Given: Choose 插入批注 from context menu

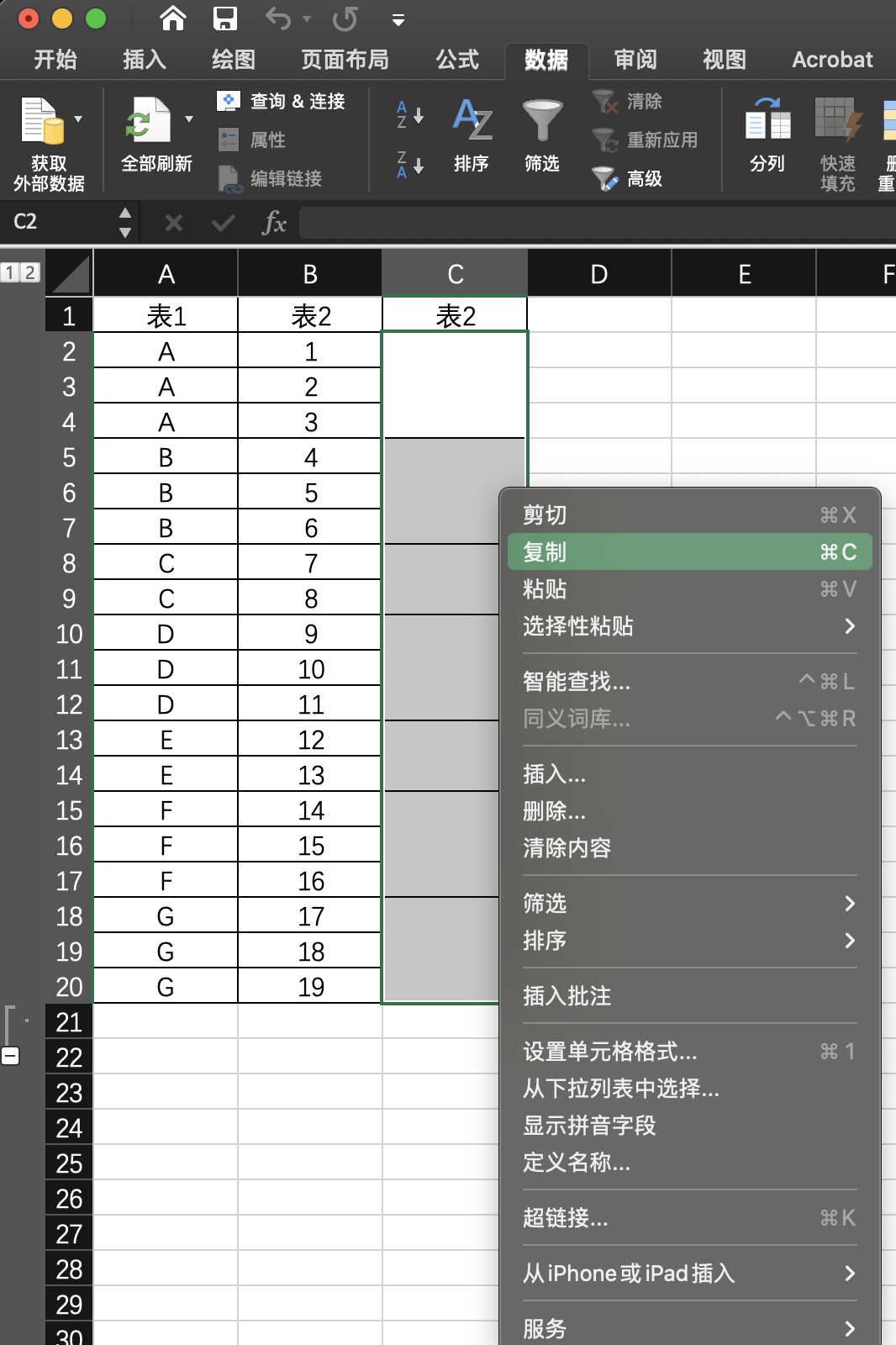Looking at the screenshot, I should [x=689, y=995].
